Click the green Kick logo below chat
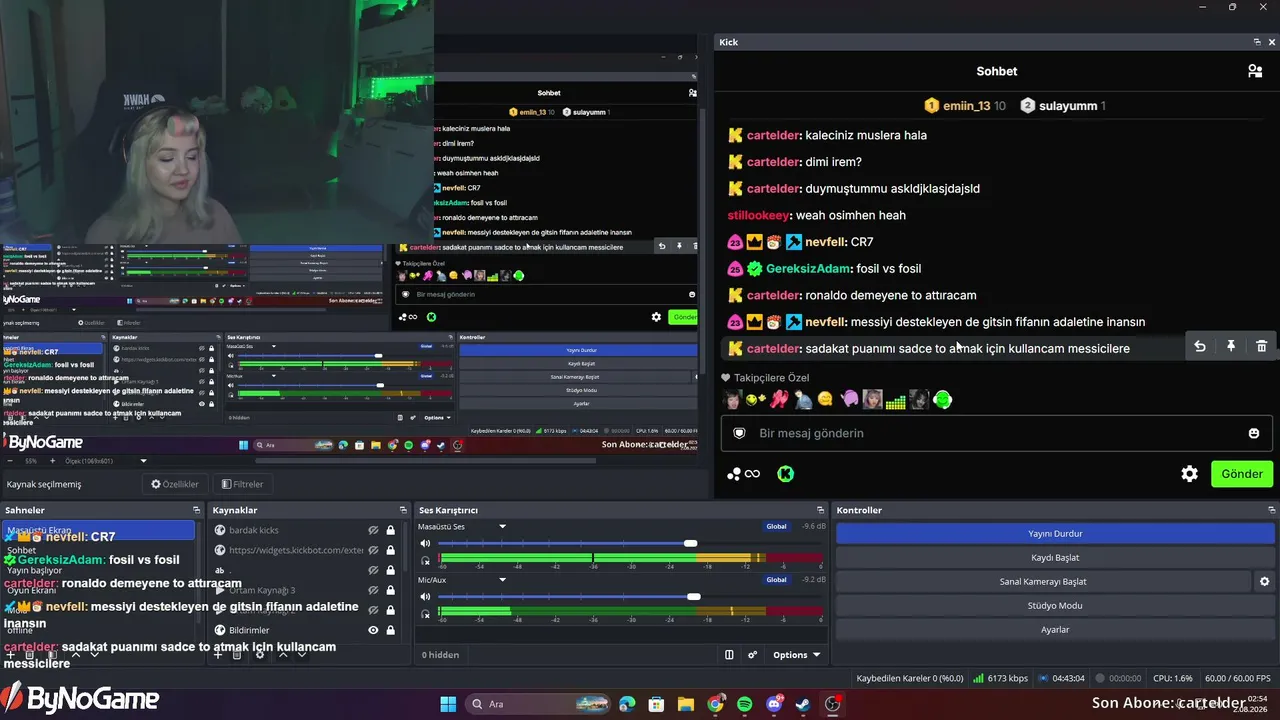The width and height of the screenshot is (1280, 720). [786, 474]
